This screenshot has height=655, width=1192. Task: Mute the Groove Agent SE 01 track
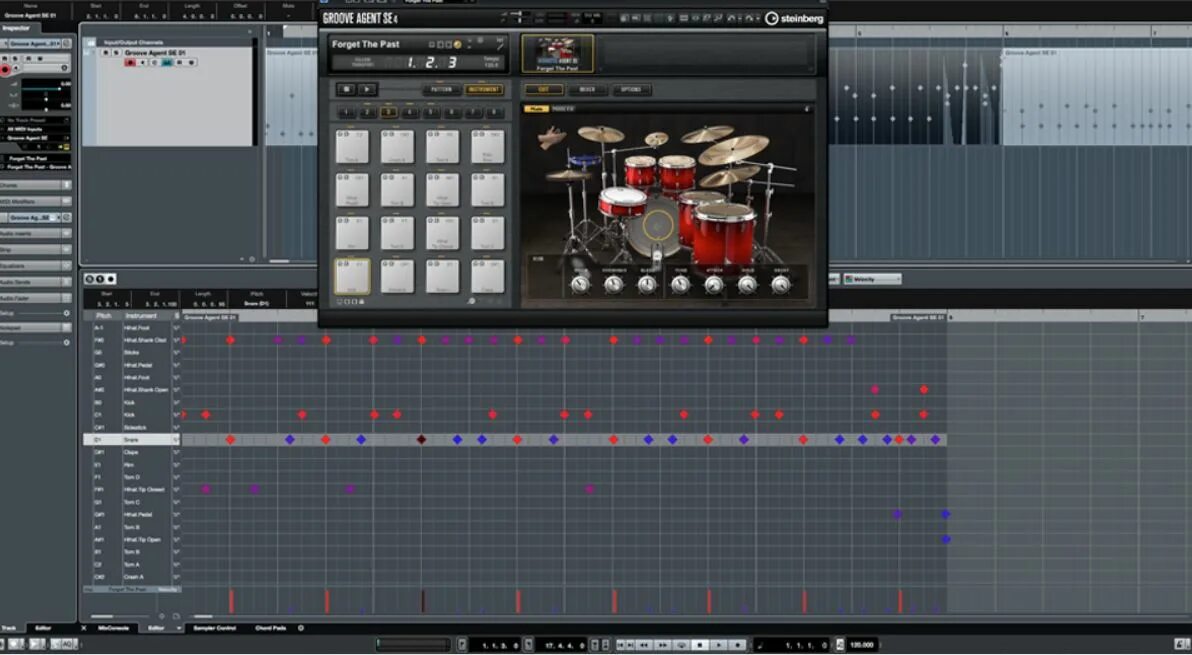tap(106, 53)
